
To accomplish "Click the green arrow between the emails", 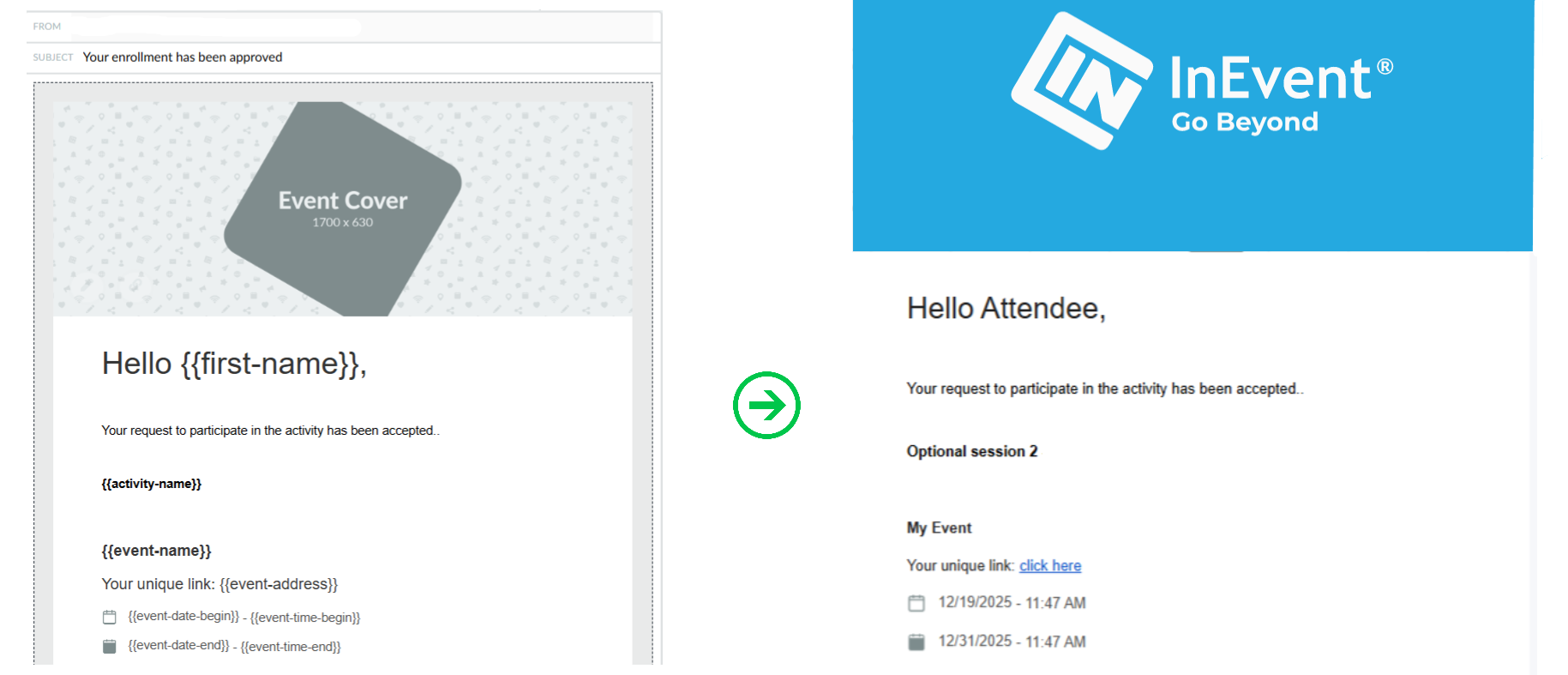I will click(x=767, y=403).
